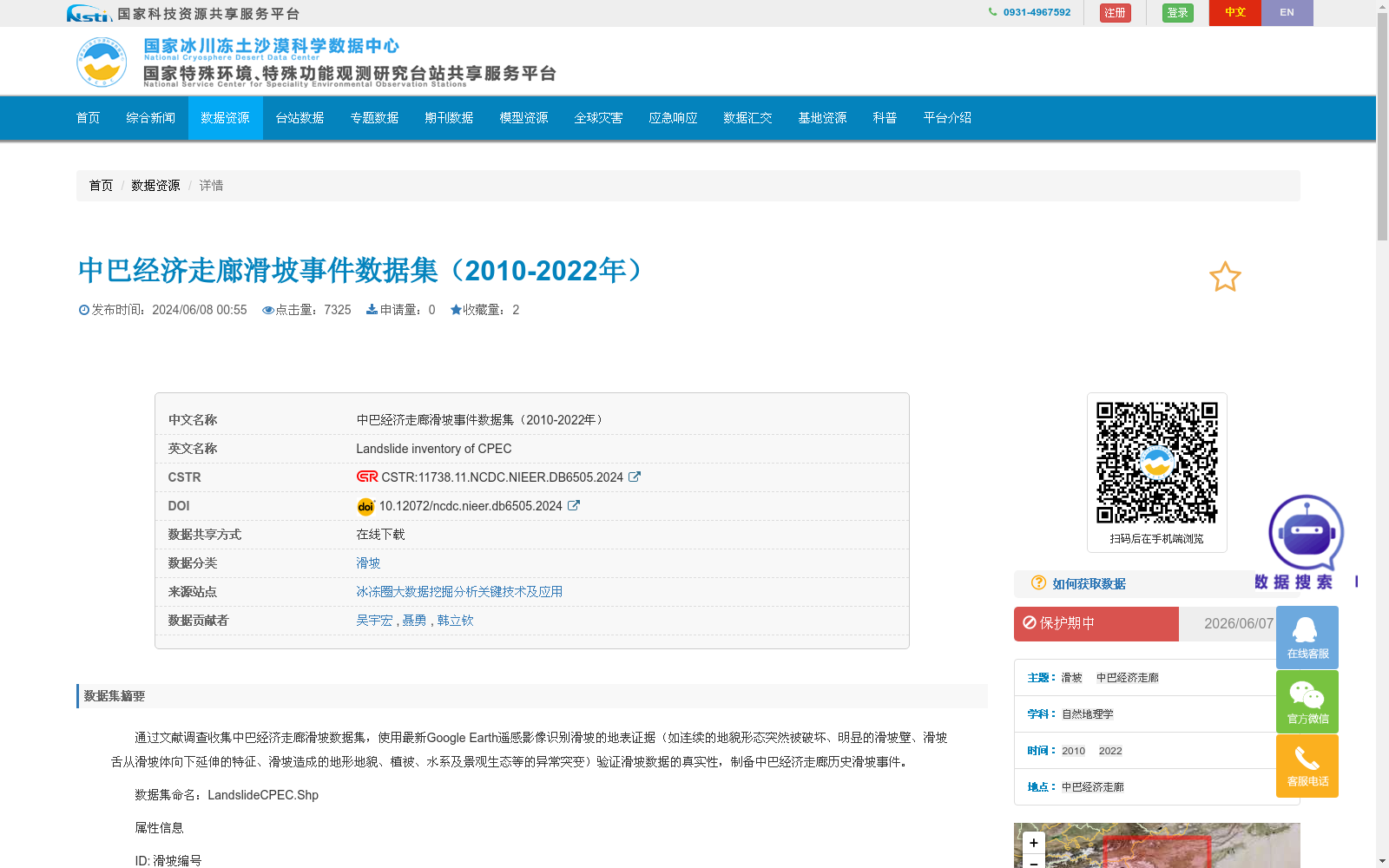Screen dimensions: 1389x868
Task: Click the 滑坡 data category link
Action: coord(368,563)
